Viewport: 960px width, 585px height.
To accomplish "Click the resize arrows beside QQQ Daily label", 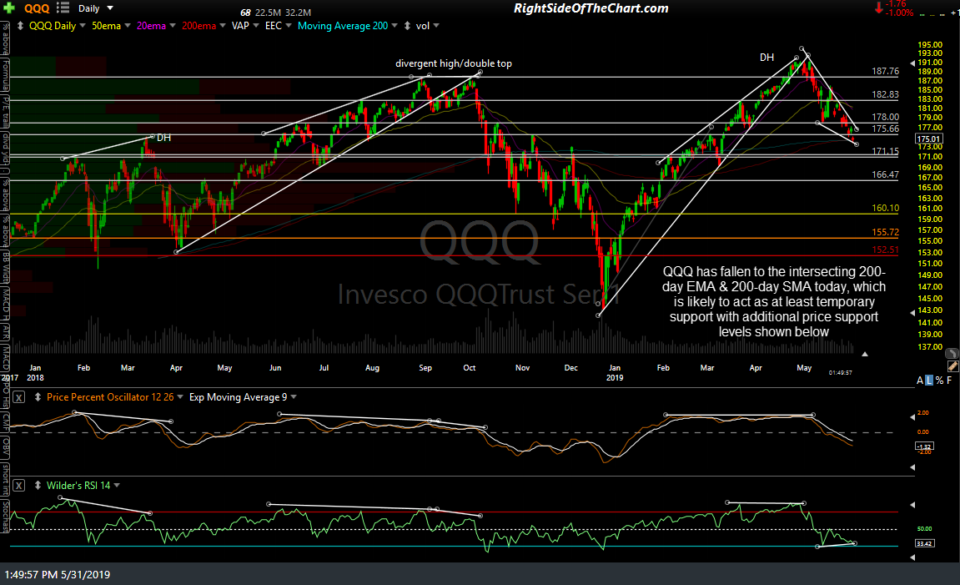I will (21, 26).
